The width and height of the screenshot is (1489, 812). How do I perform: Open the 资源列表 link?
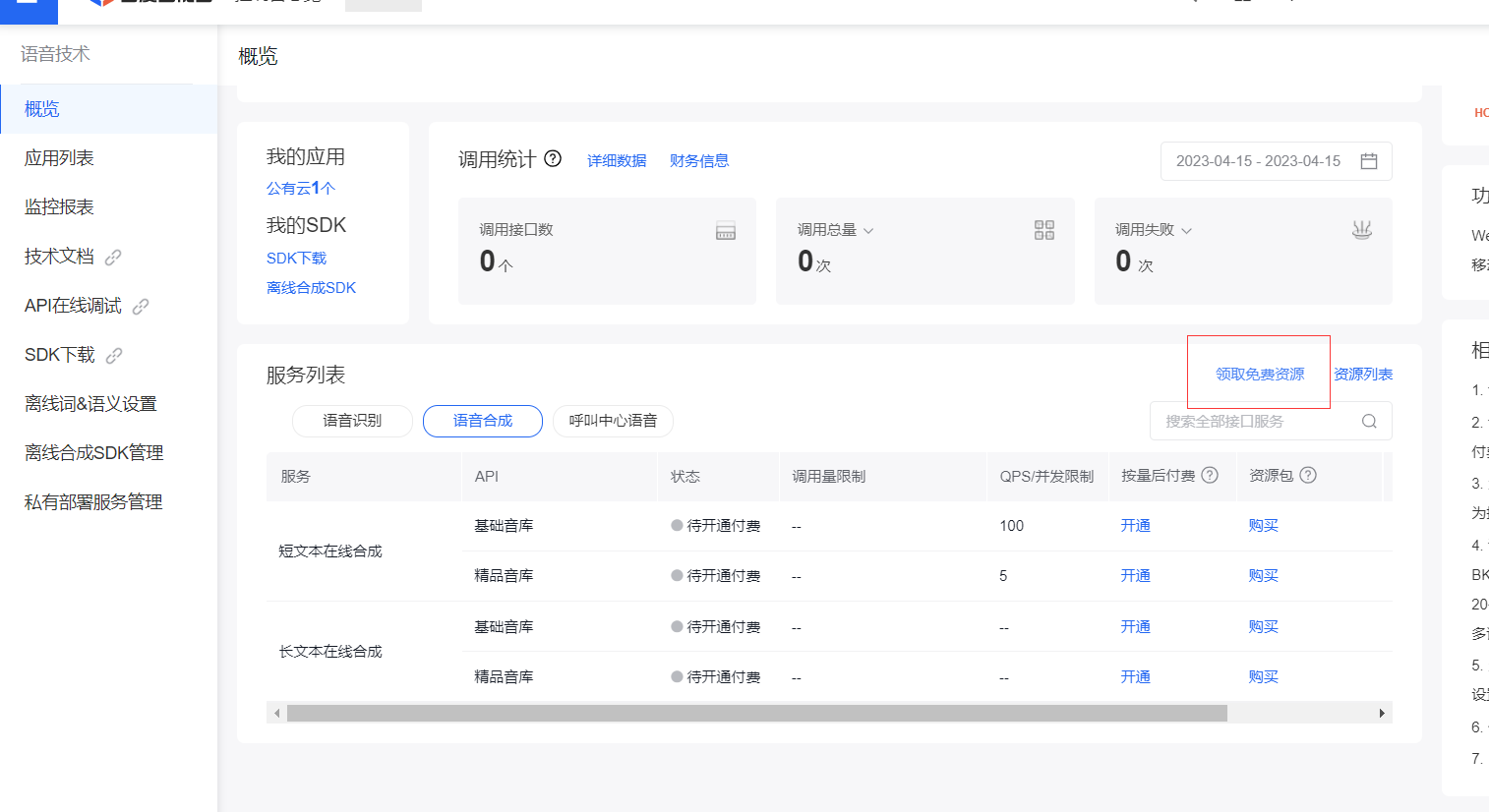(x=1363, y=375)
